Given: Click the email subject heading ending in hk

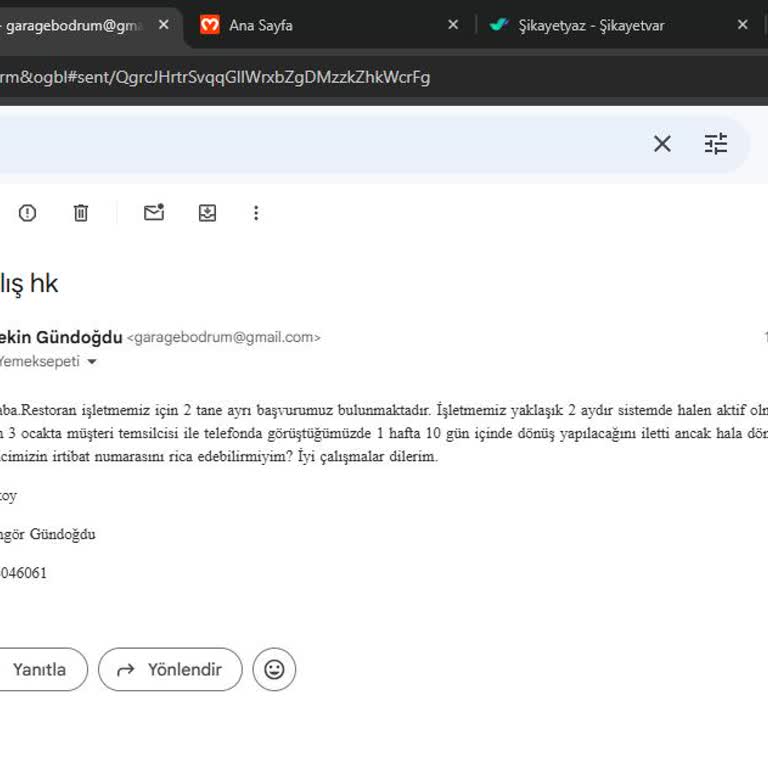Looking at the screenshot, I should [x=29, y=284].
